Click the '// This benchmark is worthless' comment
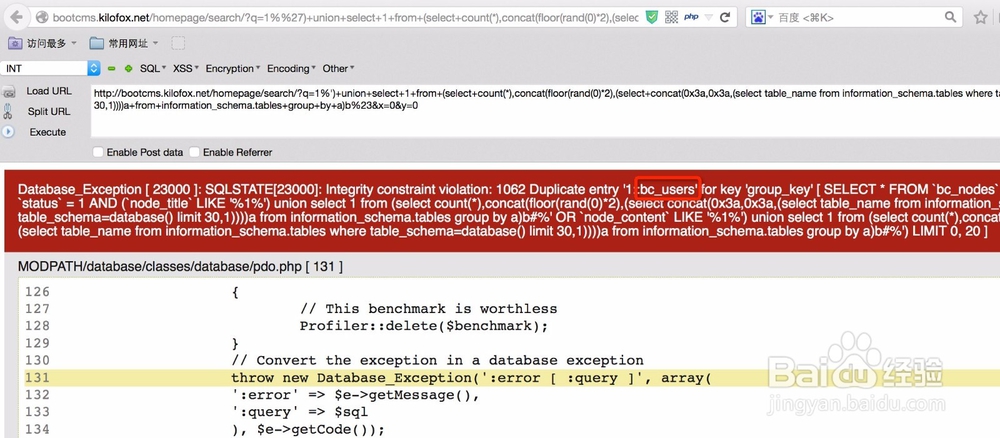This screenshot has width=1000, height=438. [429, 309]
